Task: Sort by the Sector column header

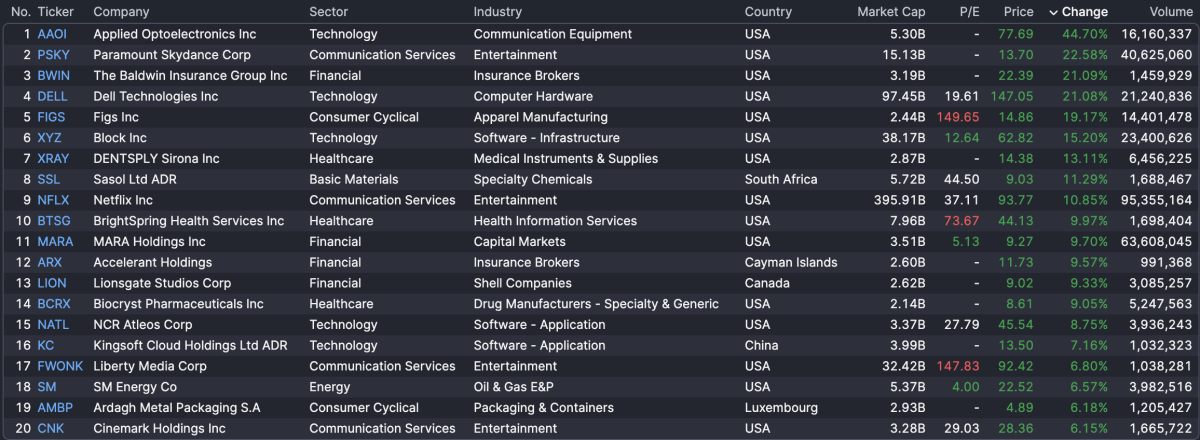Action: pos(329,12)
